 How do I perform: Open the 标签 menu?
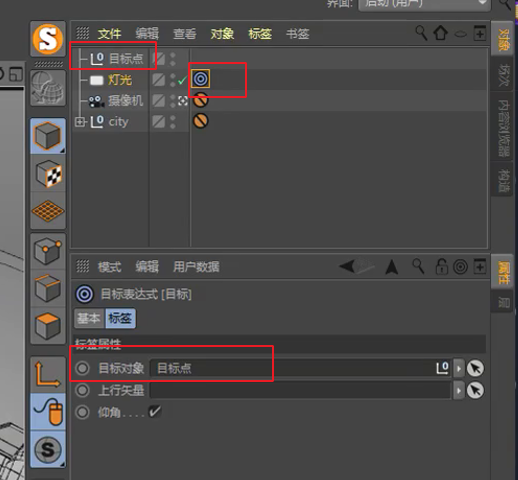(x=260, y=34)
